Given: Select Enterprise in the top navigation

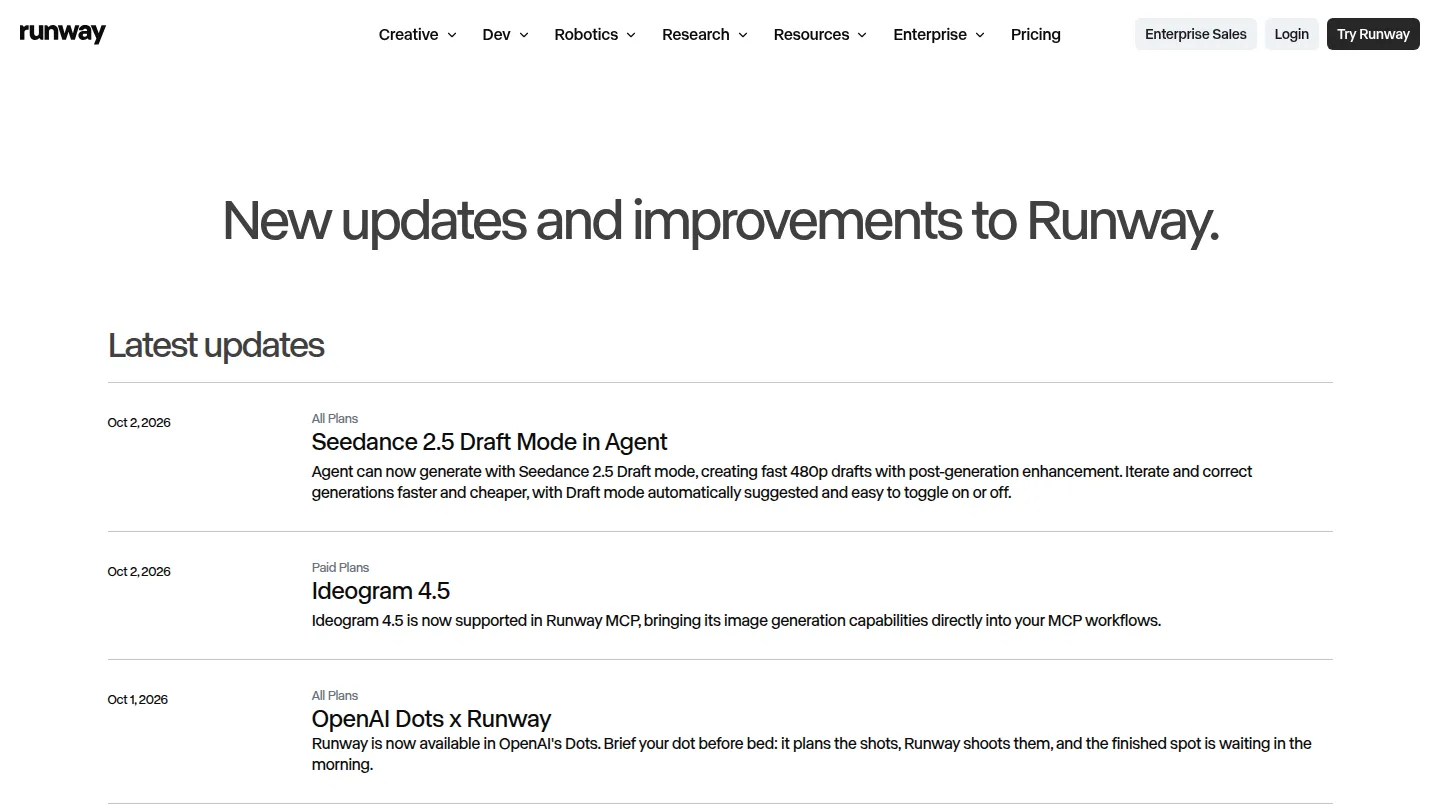Looking at the screenshot, I should point(939,34).
